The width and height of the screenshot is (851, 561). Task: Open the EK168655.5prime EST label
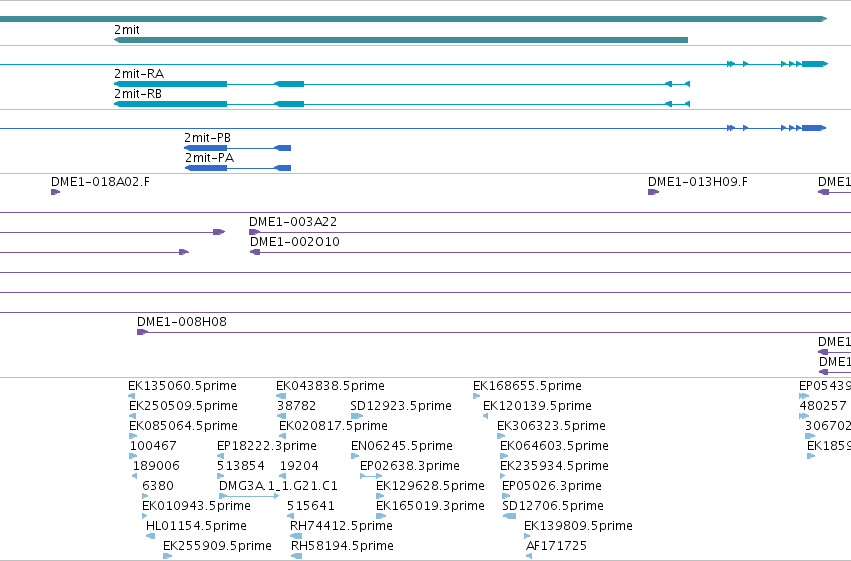pos(528,386)
